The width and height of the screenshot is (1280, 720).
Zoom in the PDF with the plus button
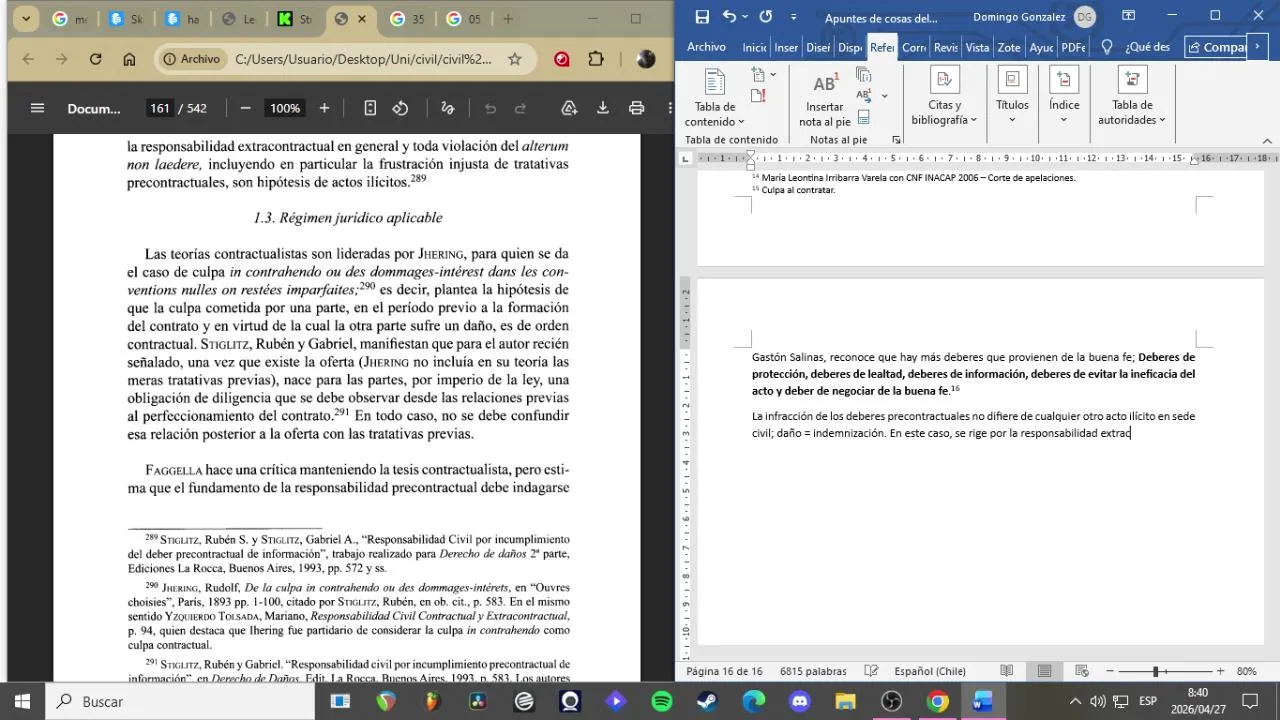point(324,108)
